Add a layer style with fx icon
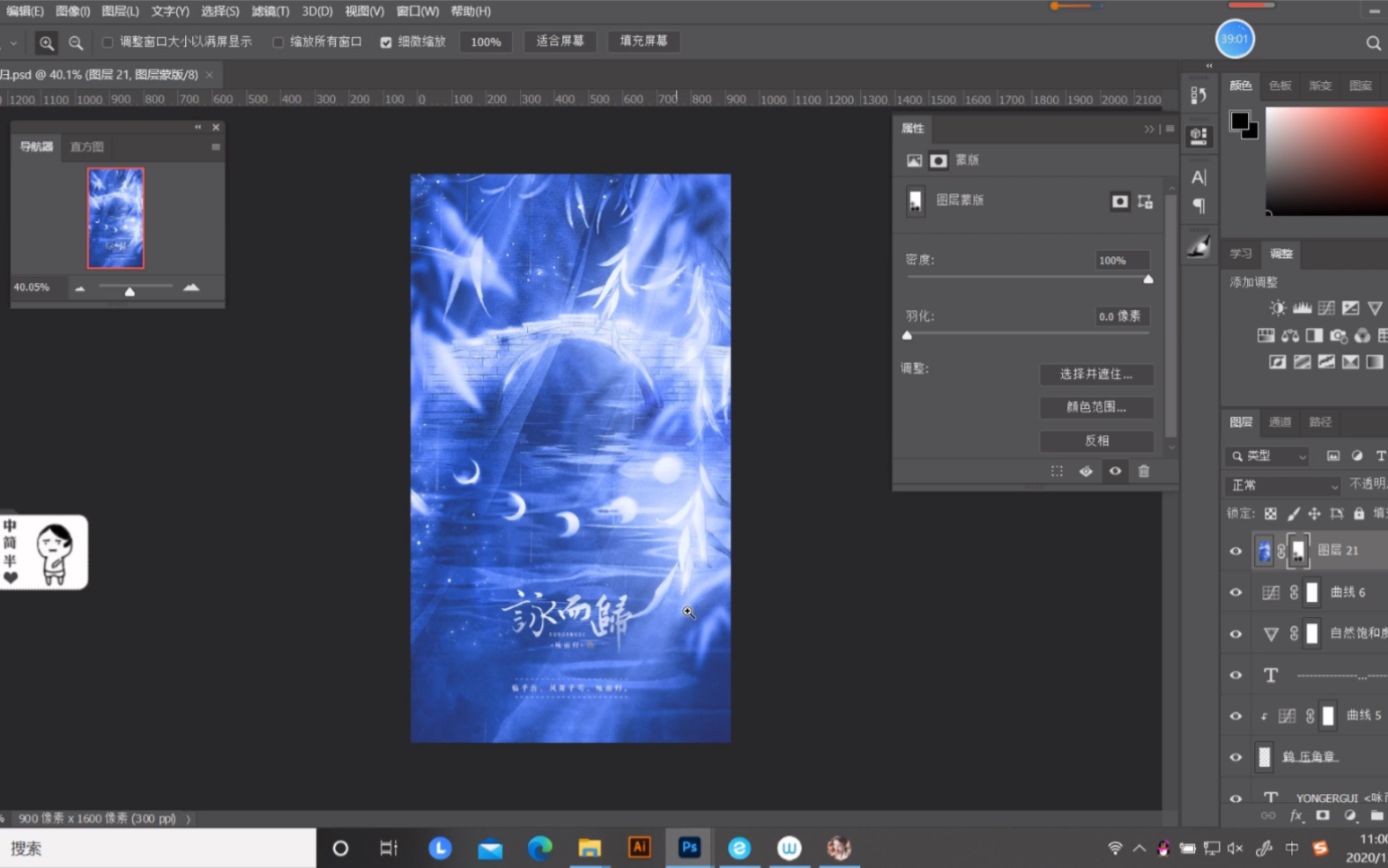 pos(1296,816)
